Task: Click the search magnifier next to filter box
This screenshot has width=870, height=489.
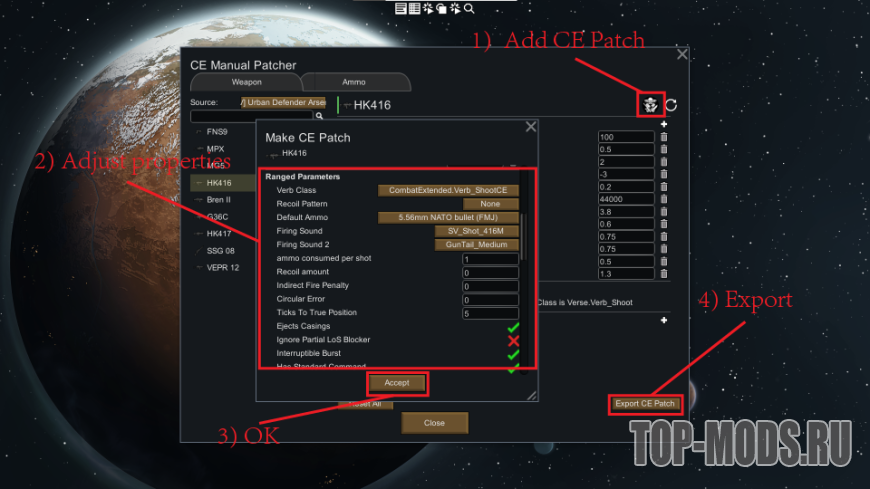Action: (x=319, y=116)
